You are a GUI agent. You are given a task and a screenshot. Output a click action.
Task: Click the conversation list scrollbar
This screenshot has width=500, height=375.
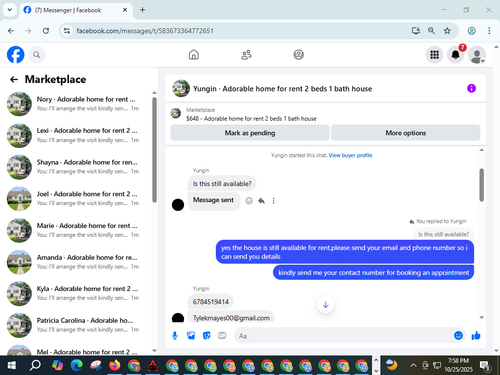point(154,150)
